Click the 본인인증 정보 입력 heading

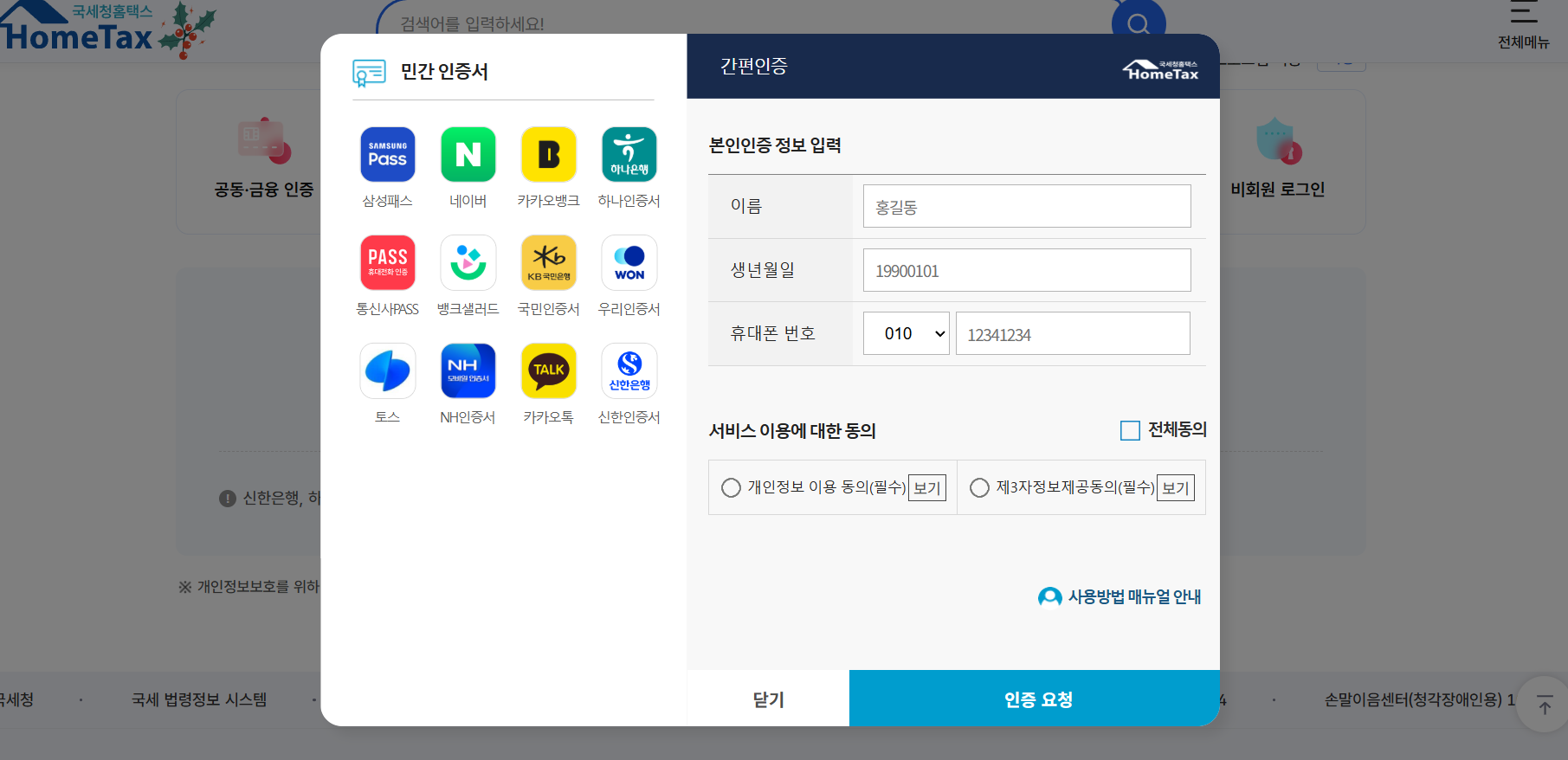(x=775, y=145)
